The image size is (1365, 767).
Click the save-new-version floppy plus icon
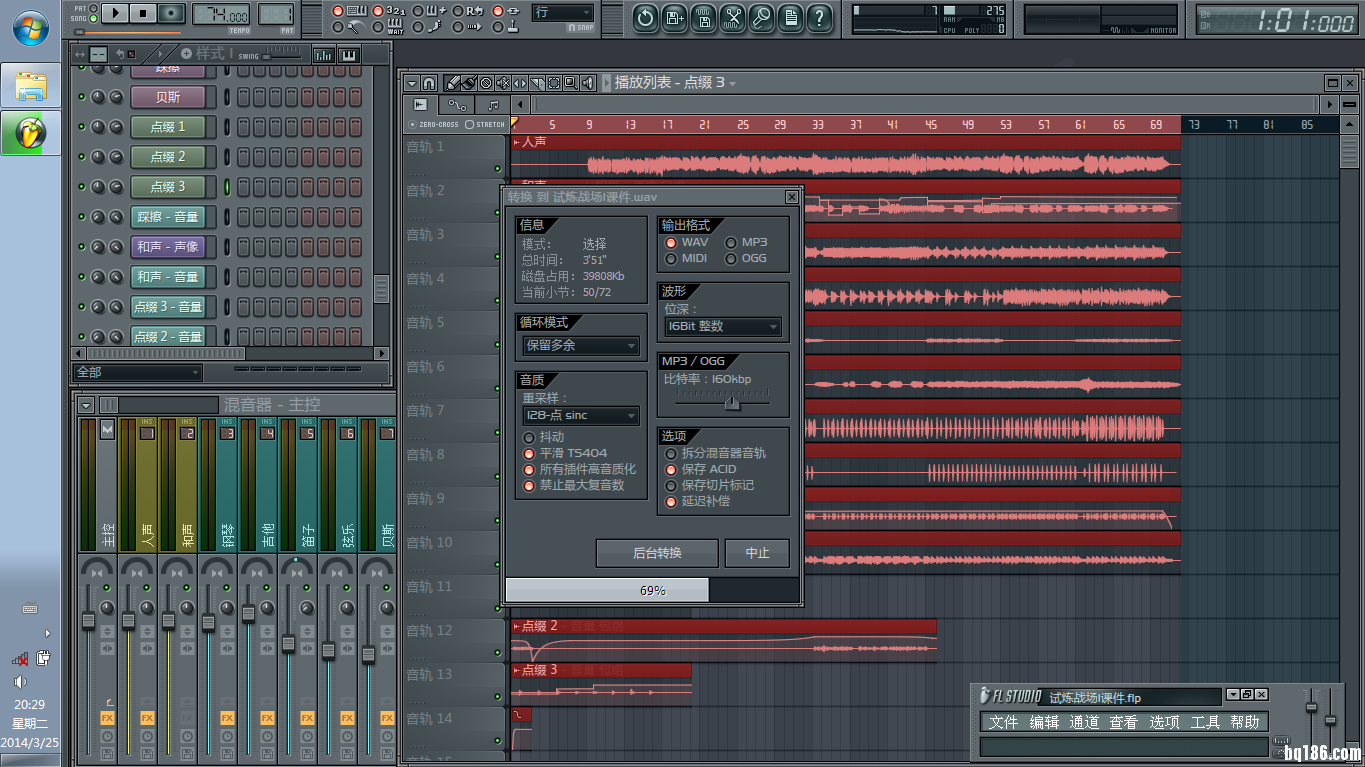click(675, 16)
